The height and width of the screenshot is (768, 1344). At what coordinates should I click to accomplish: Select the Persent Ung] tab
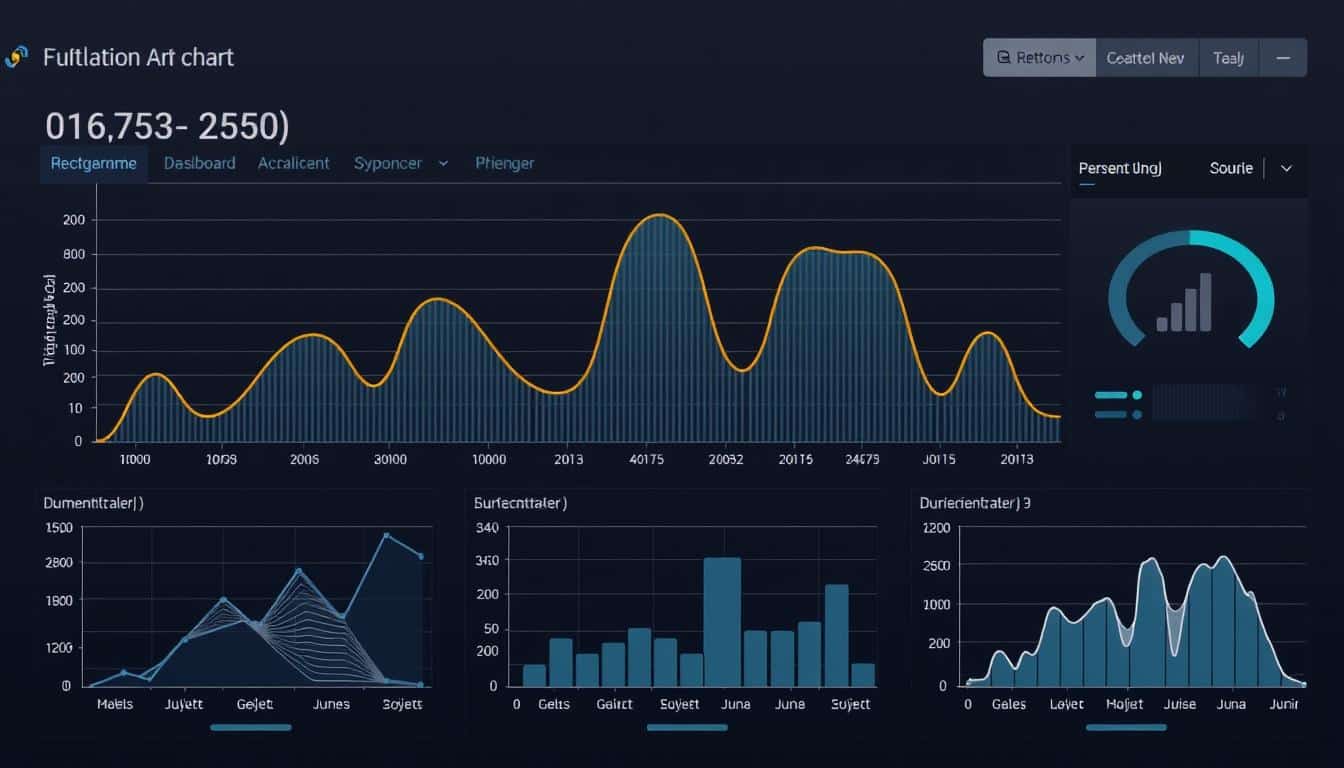pos(1120,169)
